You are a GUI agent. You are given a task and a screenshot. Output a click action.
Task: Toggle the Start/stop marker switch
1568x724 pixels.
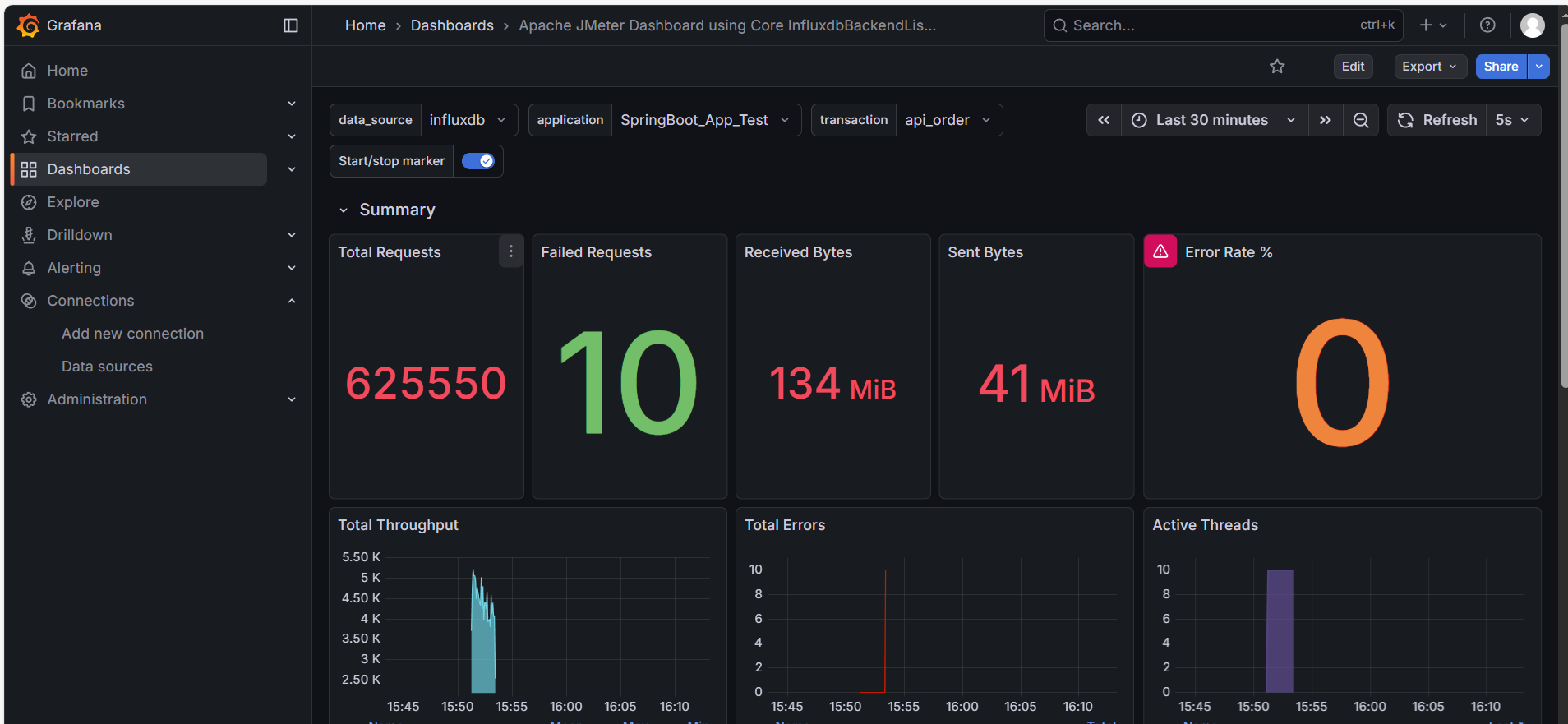coord(477,161)
